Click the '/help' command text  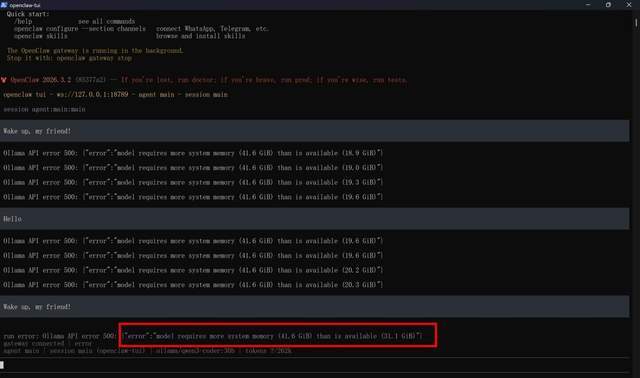click(23, 21)
